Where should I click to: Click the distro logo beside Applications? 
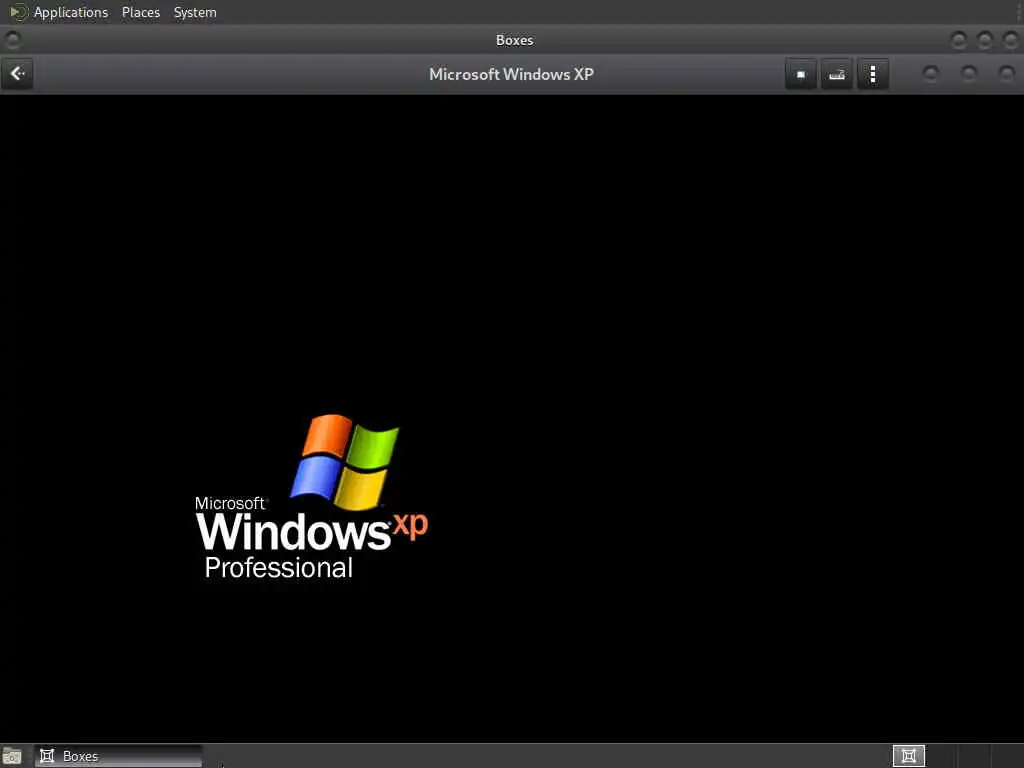[x=18, y=12]
